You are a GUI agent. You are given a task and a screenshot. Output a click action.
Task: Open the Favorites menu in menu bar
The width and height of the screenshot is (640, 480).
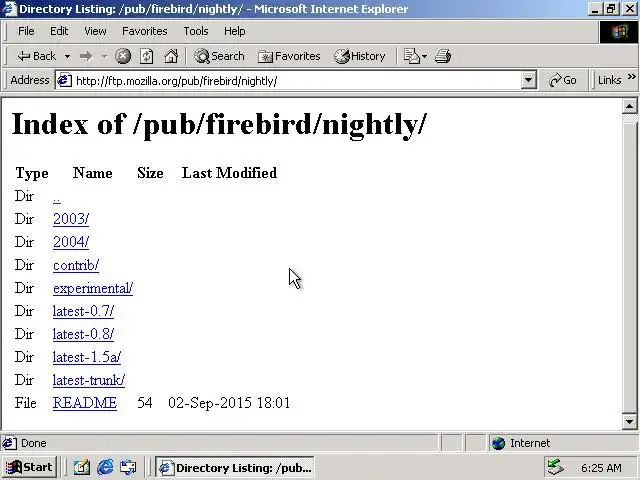coord(144,31)
